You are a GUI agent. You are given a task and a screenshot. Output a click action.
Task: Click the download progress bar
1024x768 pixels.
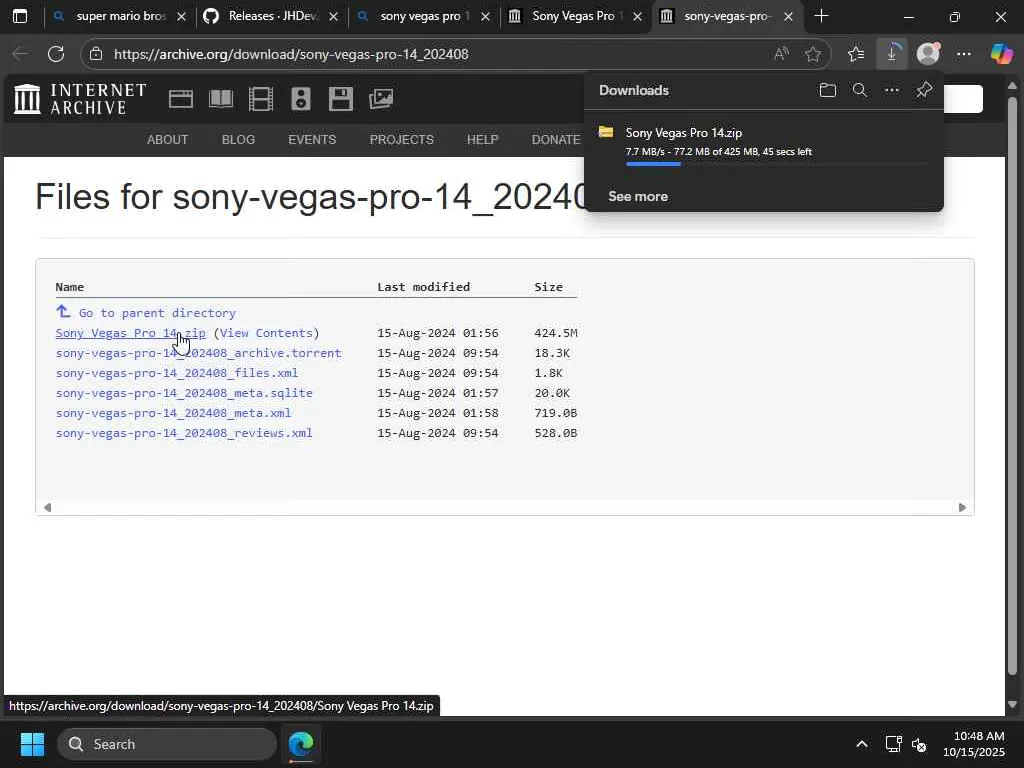(x=776, y=164)
